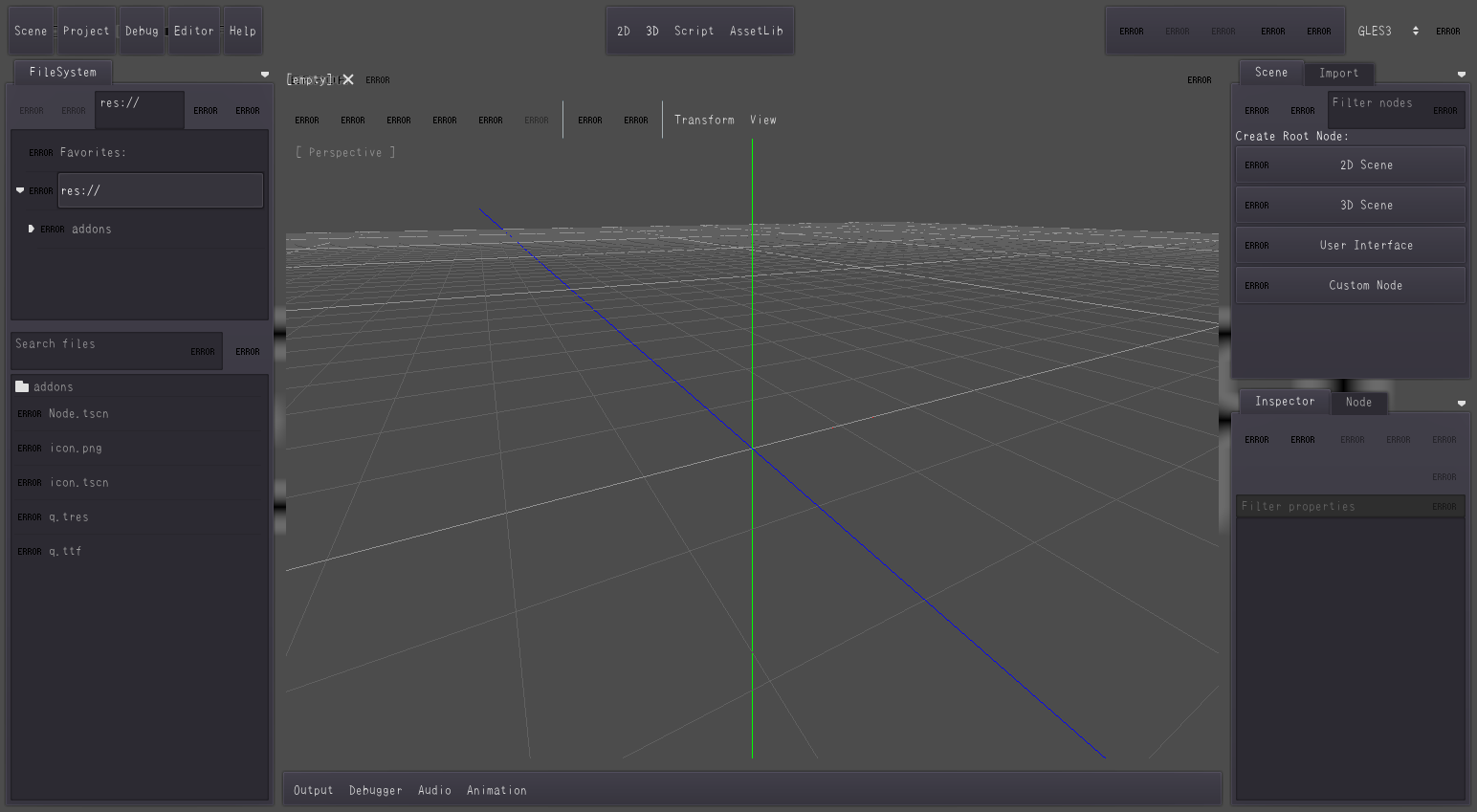Open the Transform menu above the viewport
Image resolution: width=1477 pixels, height=812 pixels.
coord(705,119)
